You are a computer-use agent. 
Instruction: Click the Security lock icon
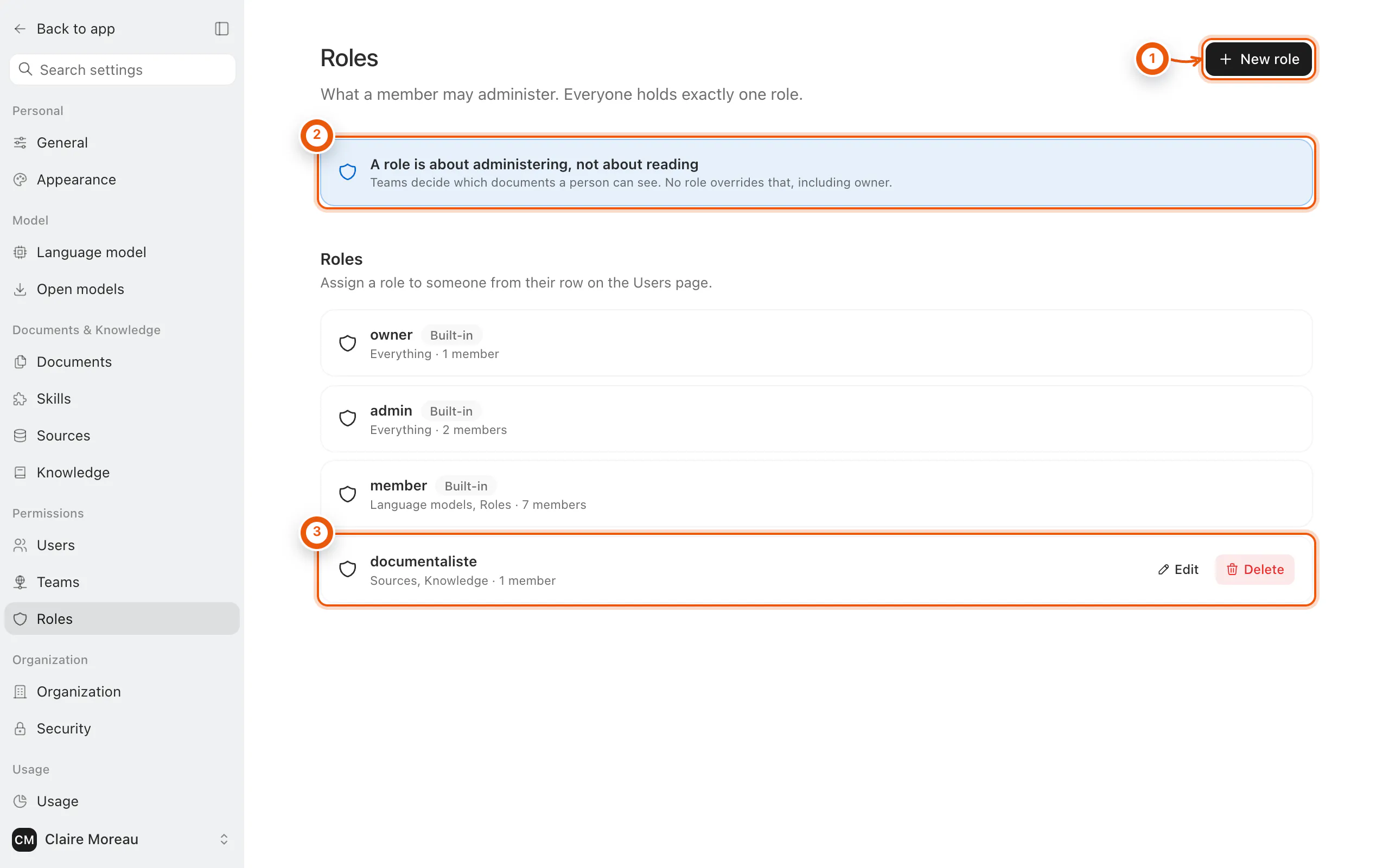click(x=20, y=729)
